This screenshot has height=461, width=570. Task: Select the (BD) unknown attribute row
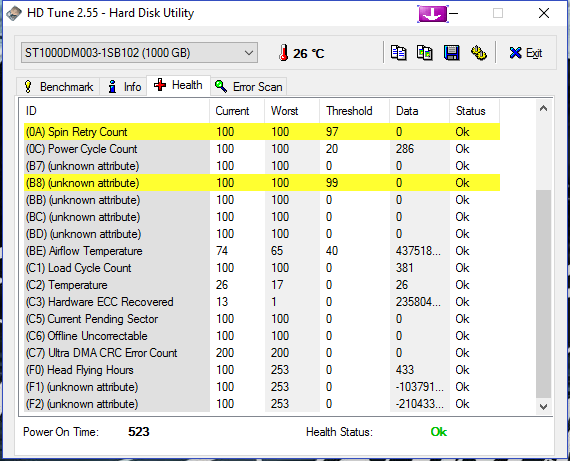pos(262,234)
